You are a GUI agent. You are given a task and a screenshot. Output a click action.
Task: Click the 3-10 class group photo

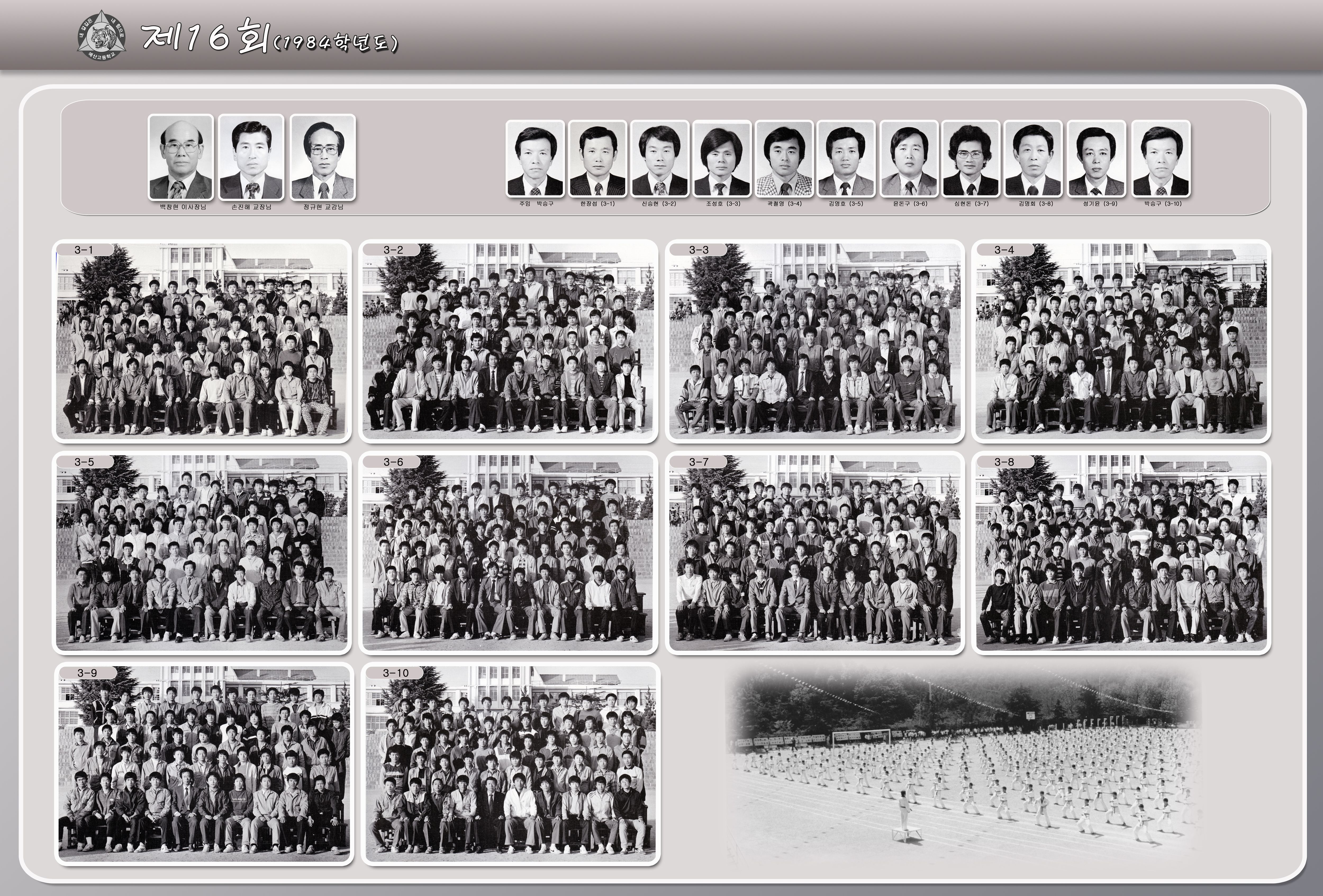click(x=510, y=764)
